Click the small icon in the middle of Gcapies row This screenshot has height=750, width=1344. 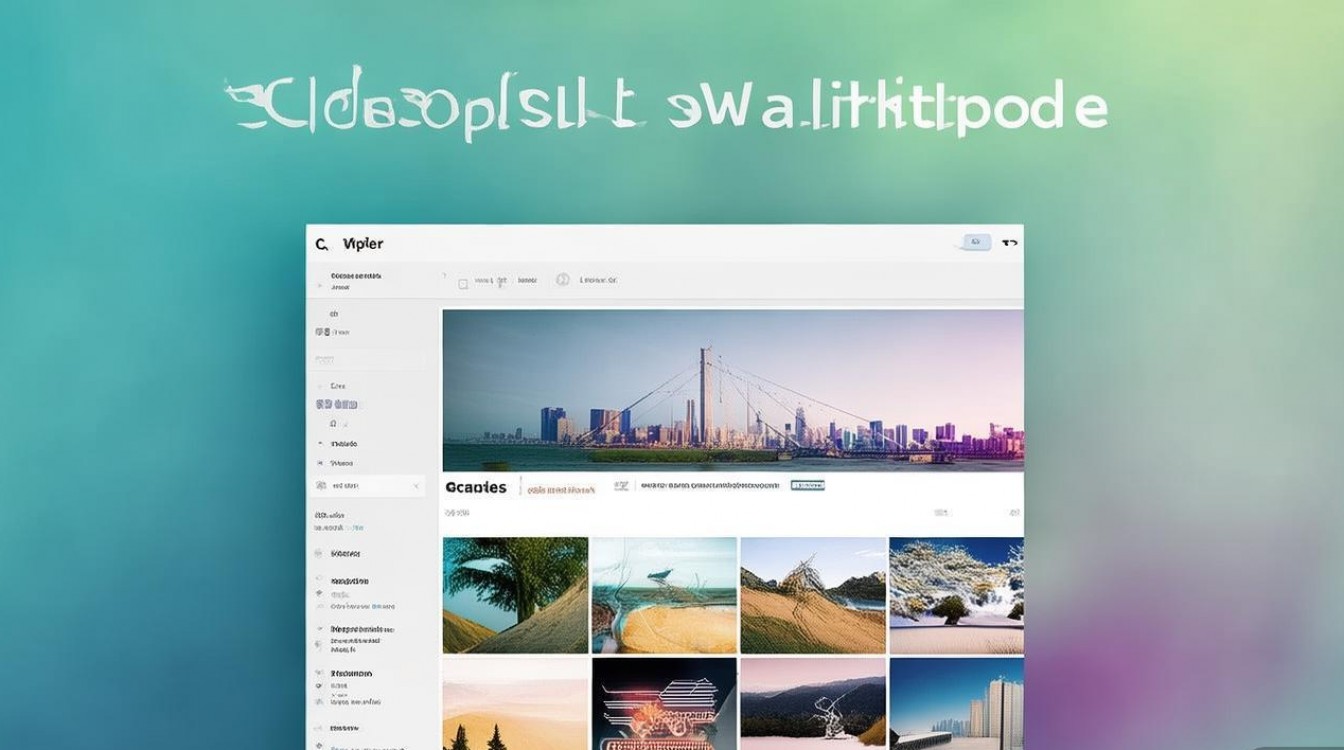622,486
